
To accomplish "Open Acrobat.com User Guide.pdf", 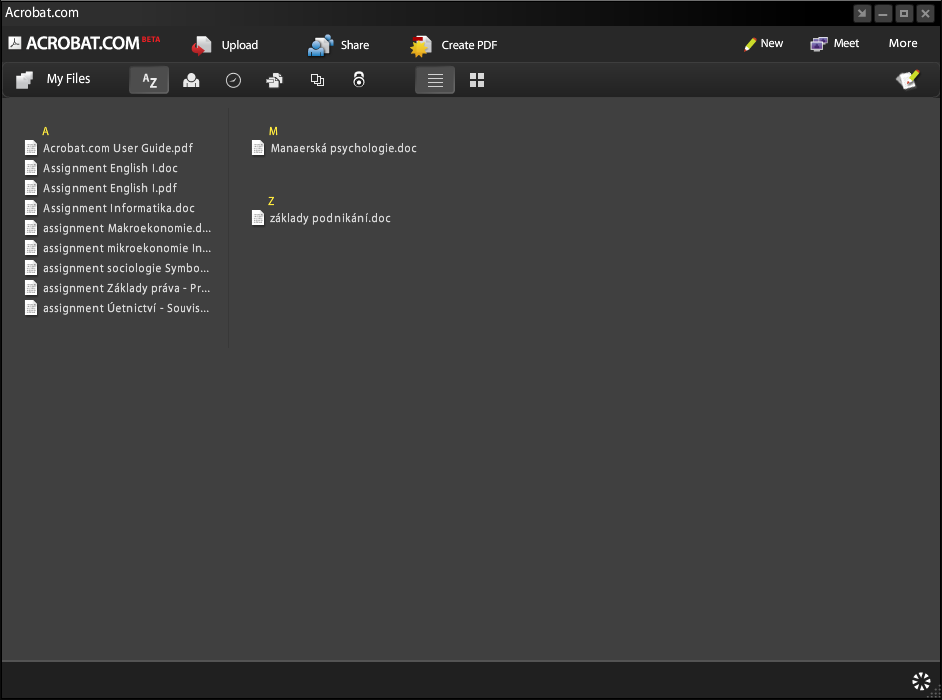I will (118, 148).
